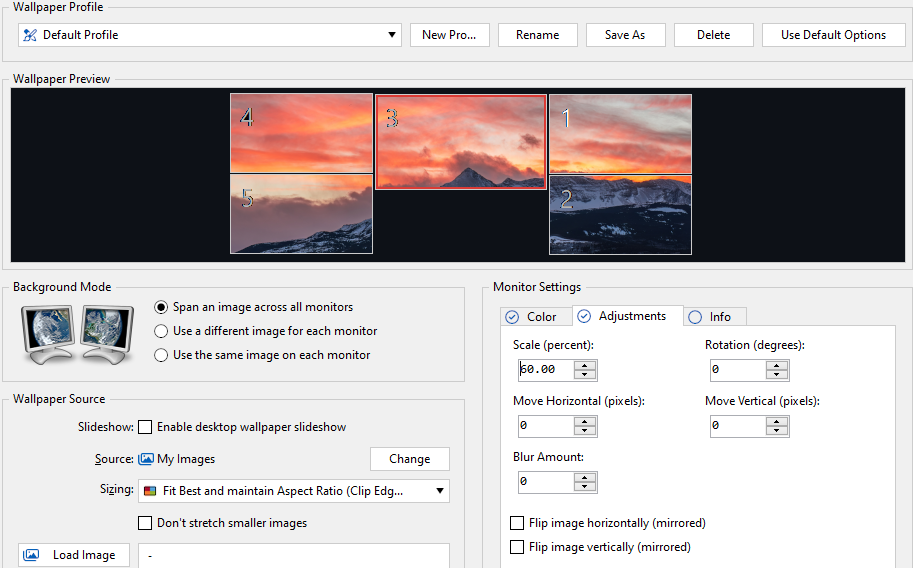The image size is (913, 568).
Task: Select monitor 3 in wallpaper preview
Action: click(461, 142)
